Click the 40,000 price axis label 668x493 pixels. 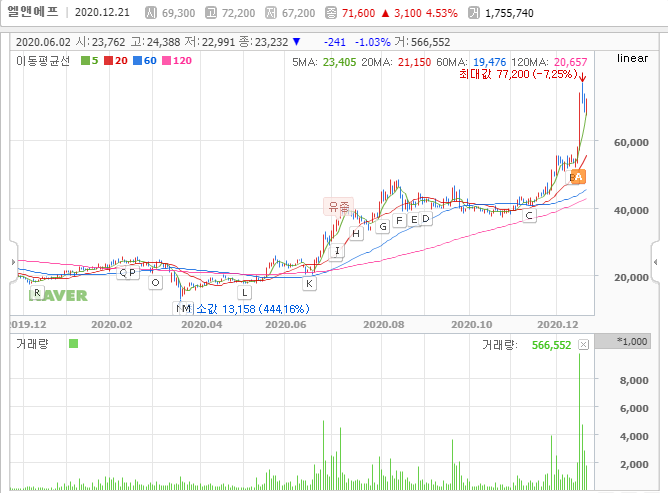(x=631, y=210)
